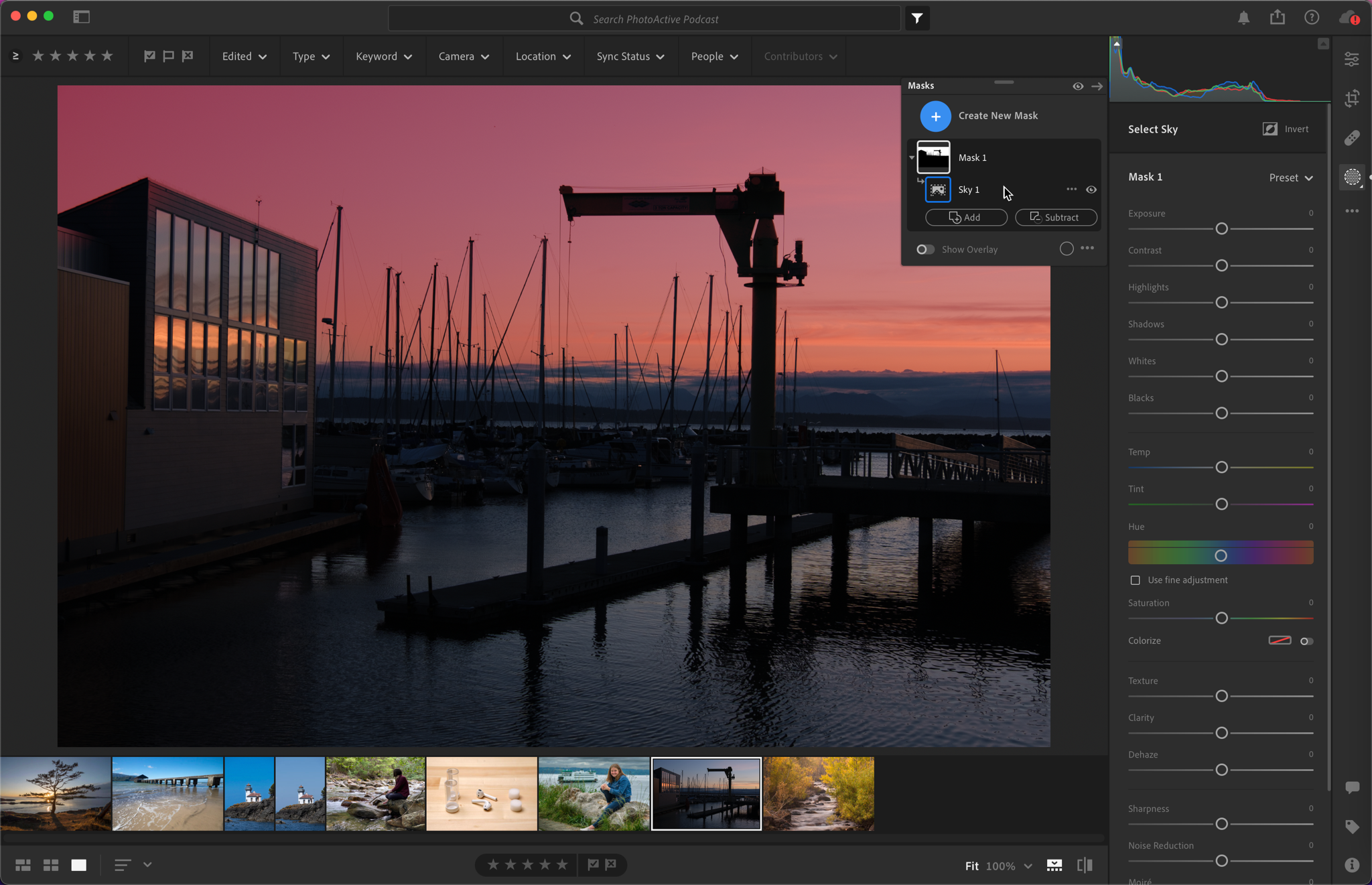Image resolution: width=1372 pixels, height=885 pixels.
Task: Click the Exposure slider handle
Action: pyautogui.click(x=1221, y=229)
